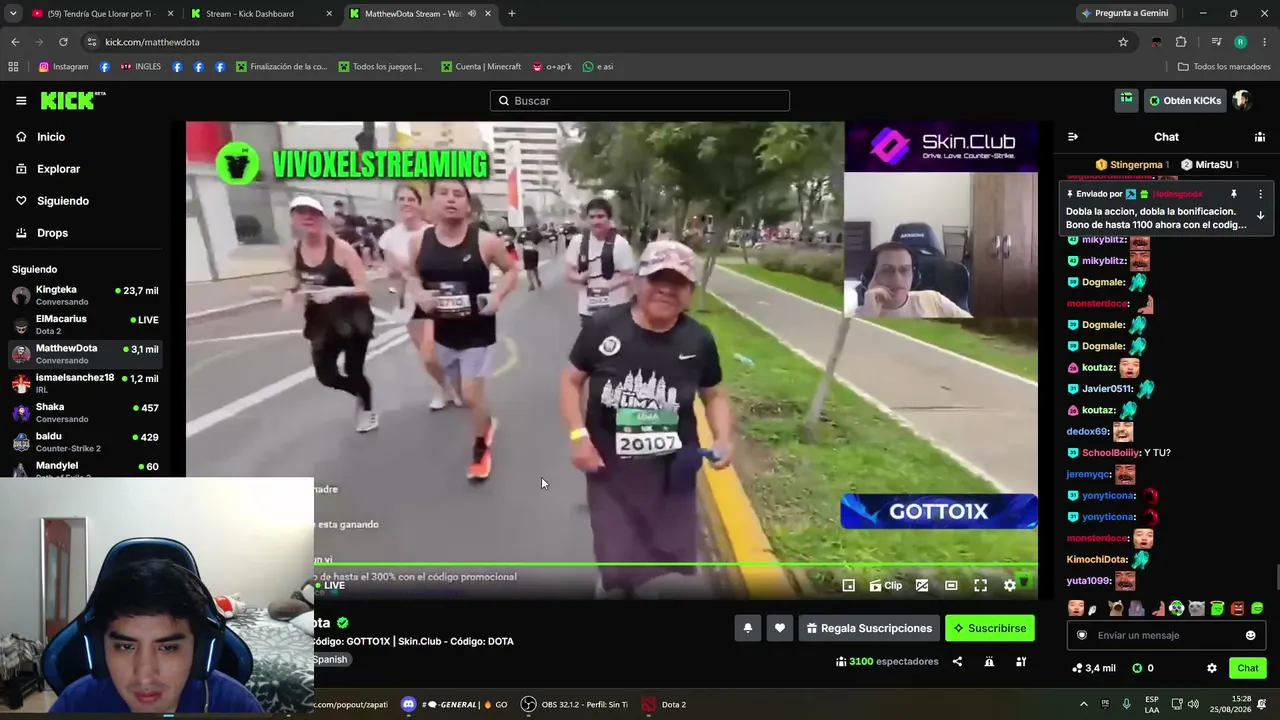Screen dimensions: 1280x720
Task: Open the apps grid in bookmarks bar
Action: (13, 67)
